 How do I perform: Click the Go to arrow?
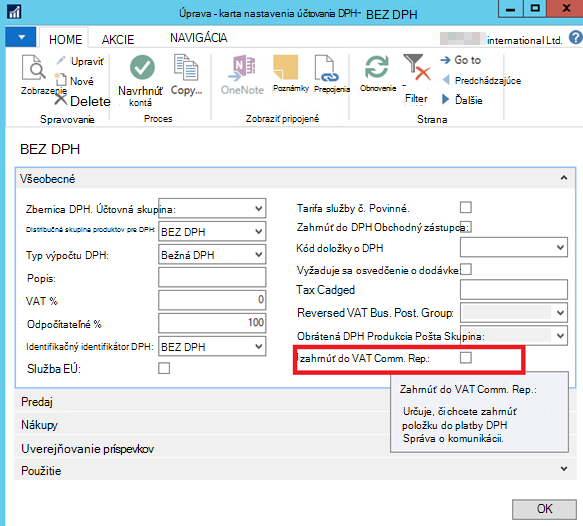click(x=445, y=60)
